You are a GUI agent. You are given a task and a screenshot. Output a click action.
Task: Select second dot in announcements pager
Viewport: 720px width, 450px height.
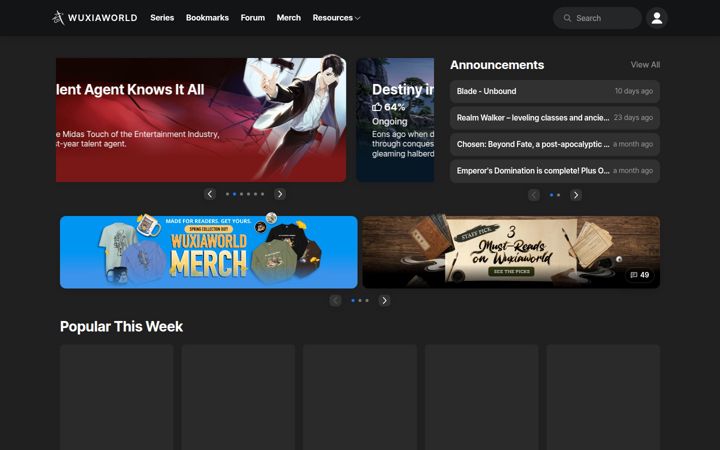[x=558, y=195]
